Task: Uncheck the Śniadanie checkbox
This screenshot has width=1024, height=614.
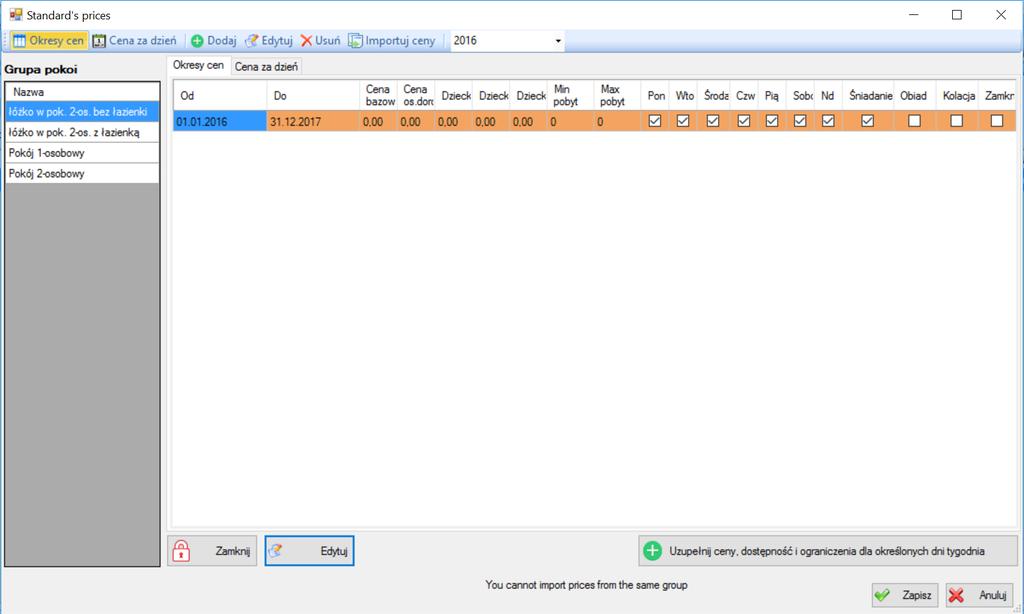Action: 868,121
